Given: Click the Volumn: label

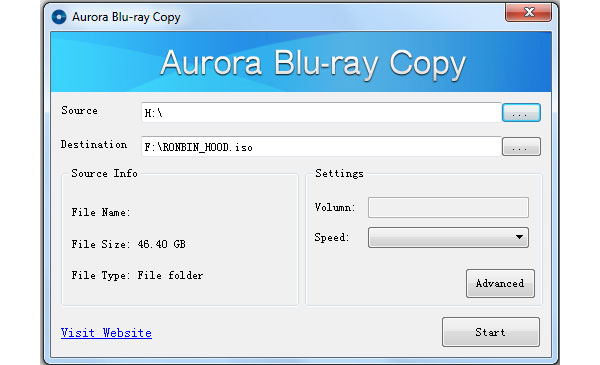Looking at the screenshot, I should 335,207.
